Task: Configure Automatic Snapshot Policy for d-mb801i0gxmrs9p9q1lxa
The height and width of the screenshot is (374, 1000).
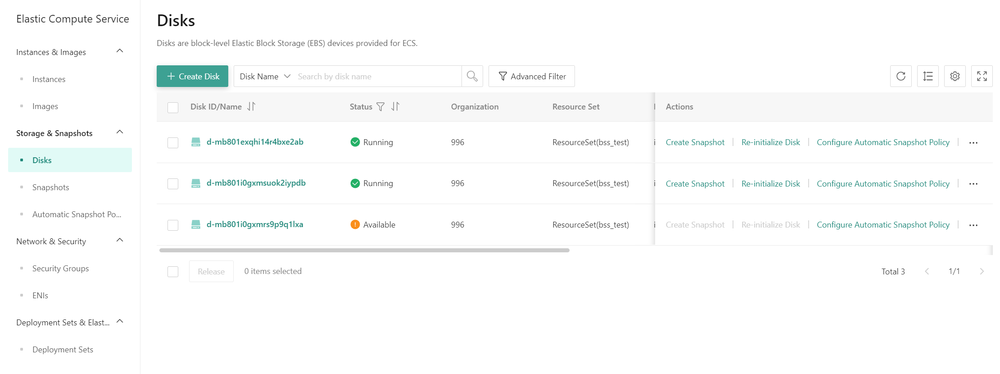Action: click(x=883, y=225)
